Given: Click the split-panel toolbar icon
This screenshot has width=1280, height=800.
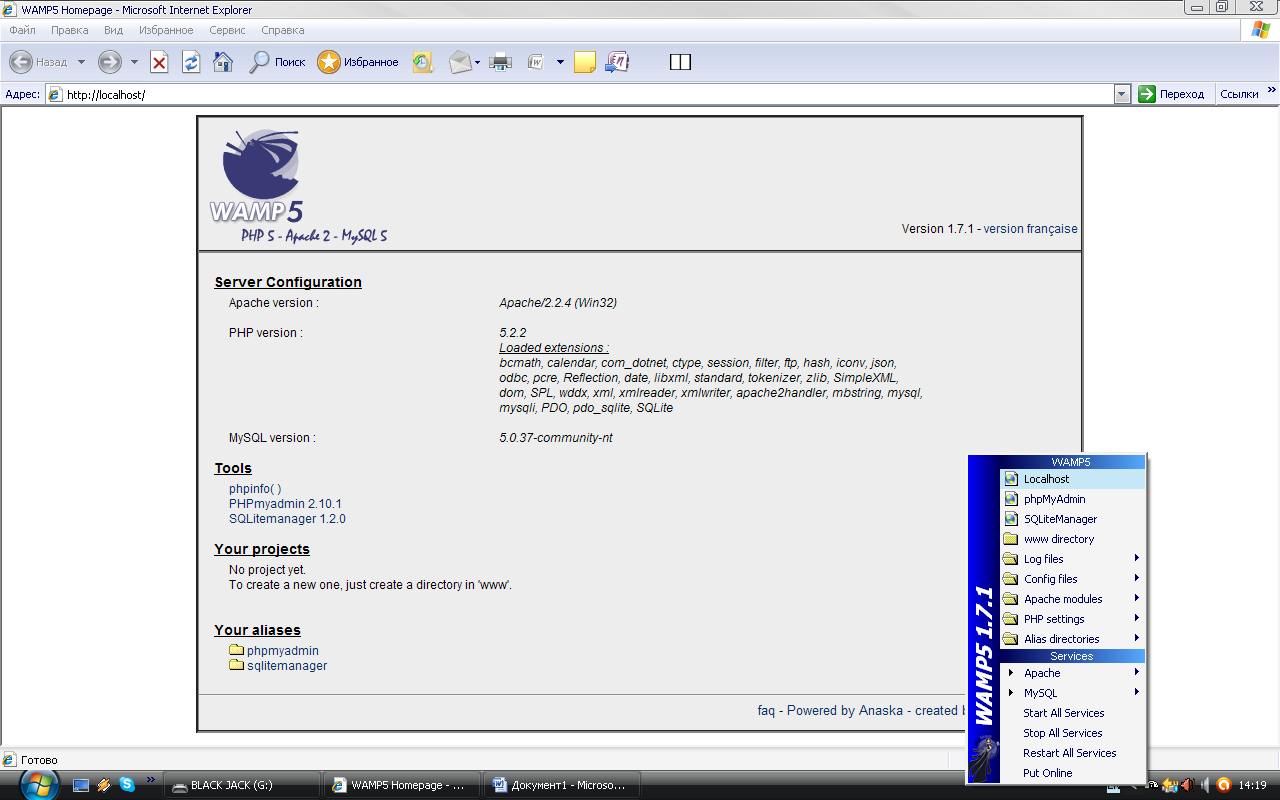Looking at the screenshot, I should [680, 62].
